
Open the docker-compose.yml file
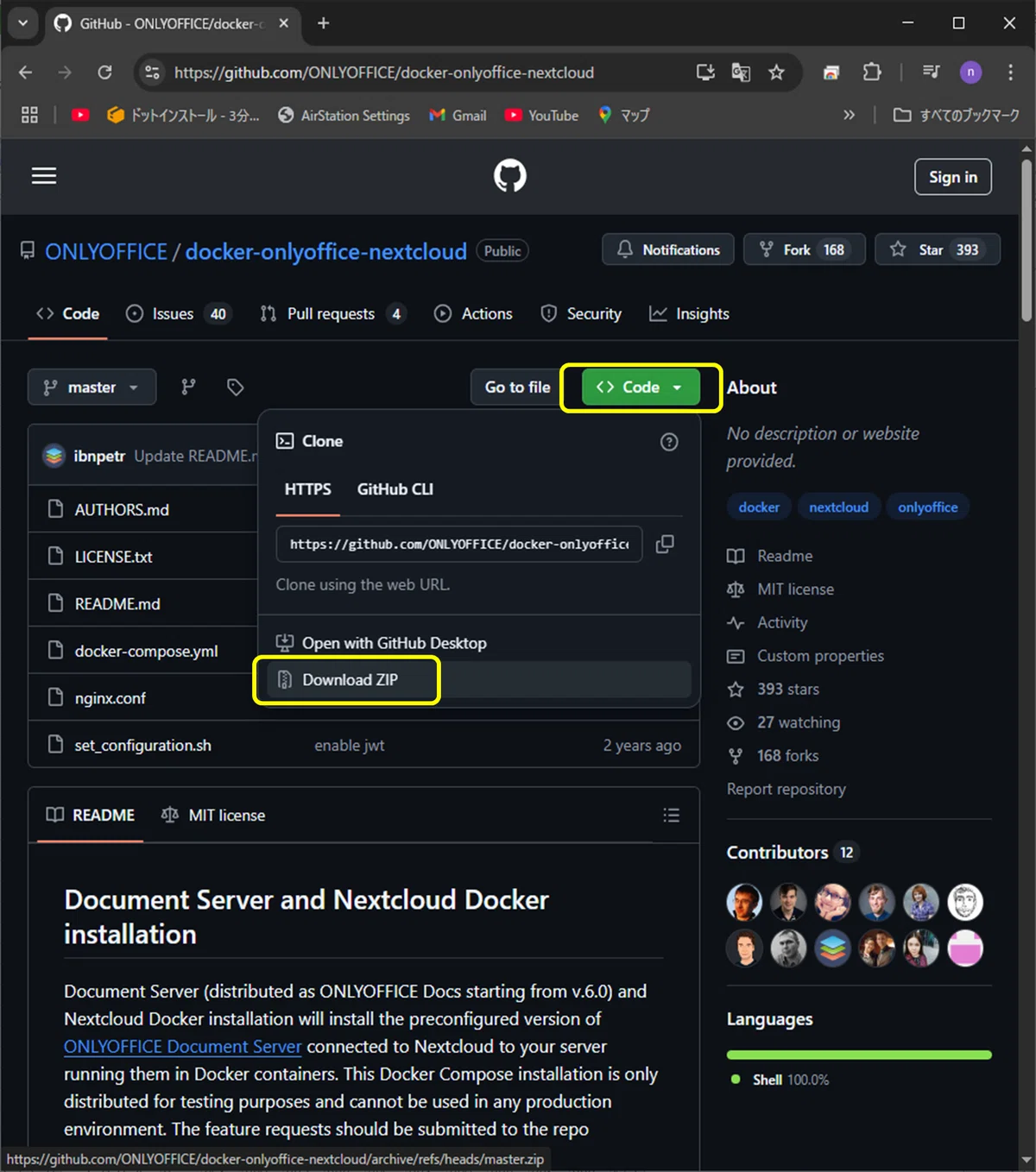tap(146, 651)
